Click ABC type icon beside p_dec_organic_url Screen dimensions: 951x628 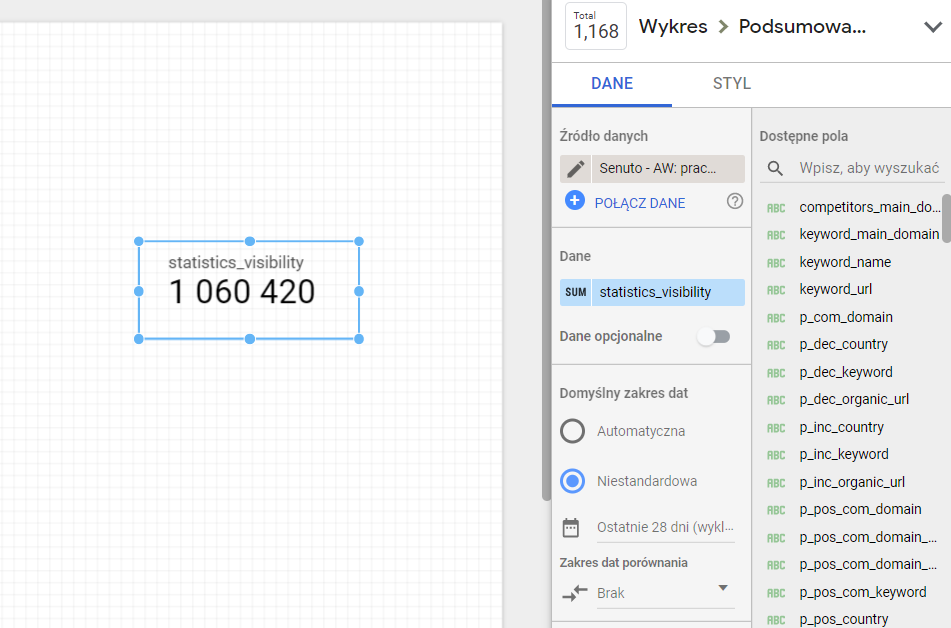[x=776, y=400]
